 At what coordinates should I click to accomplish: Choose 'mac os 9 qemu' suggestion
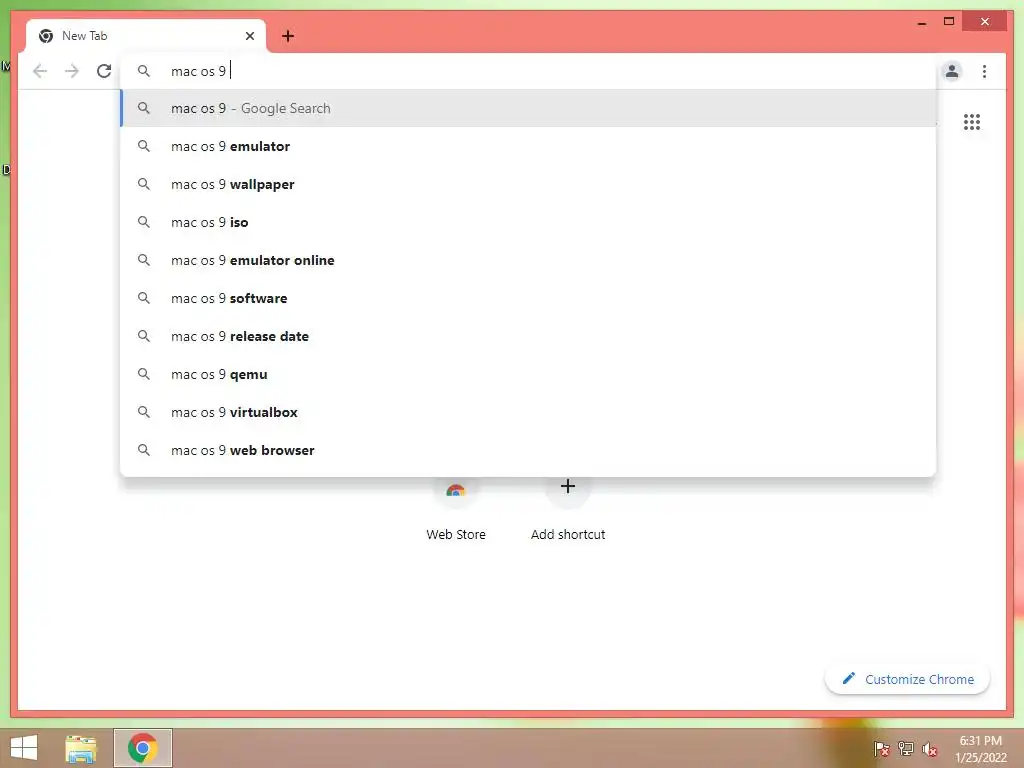(528, 374)
